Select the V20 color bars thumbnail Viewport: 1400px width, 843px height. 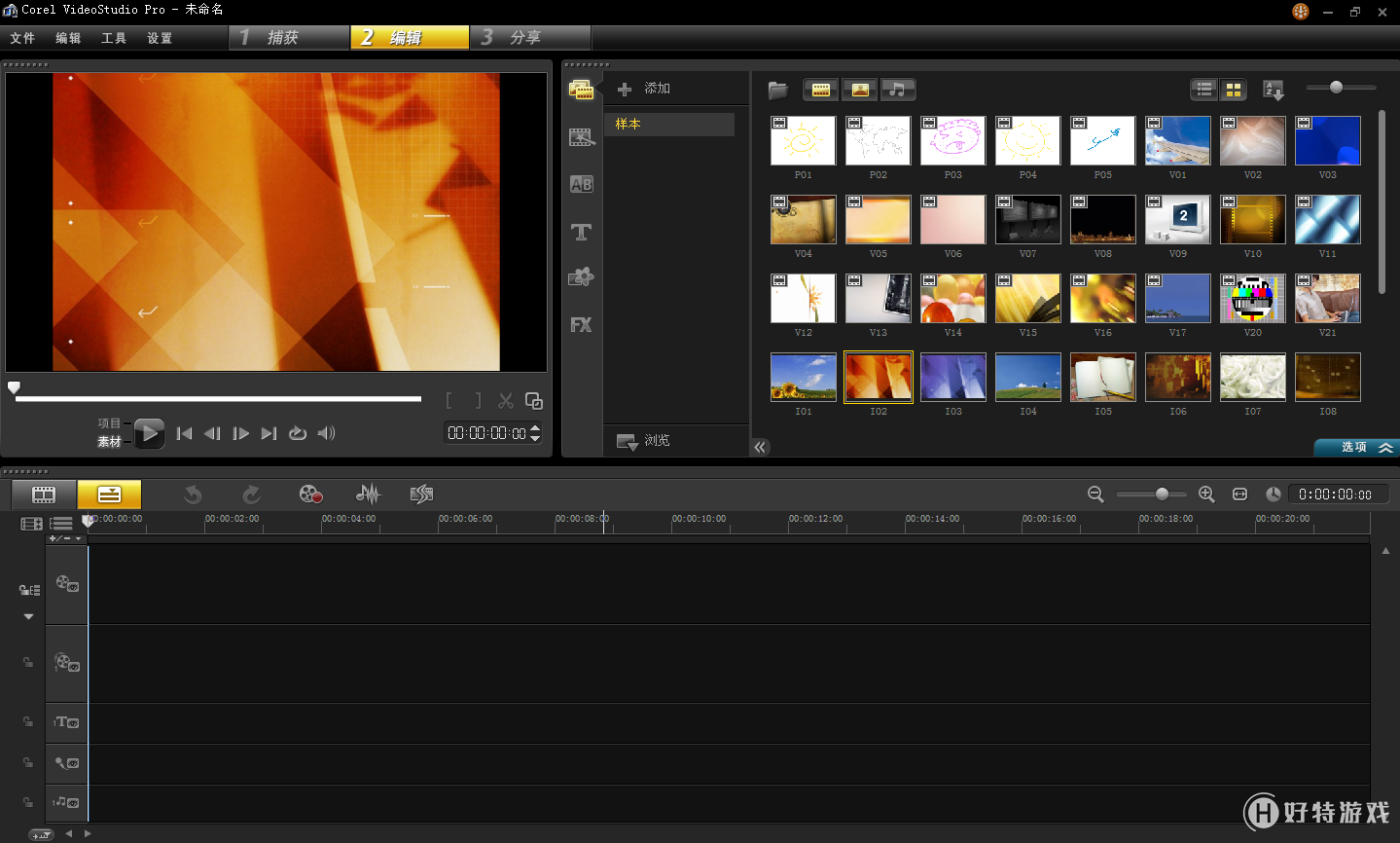[1253, 298]
